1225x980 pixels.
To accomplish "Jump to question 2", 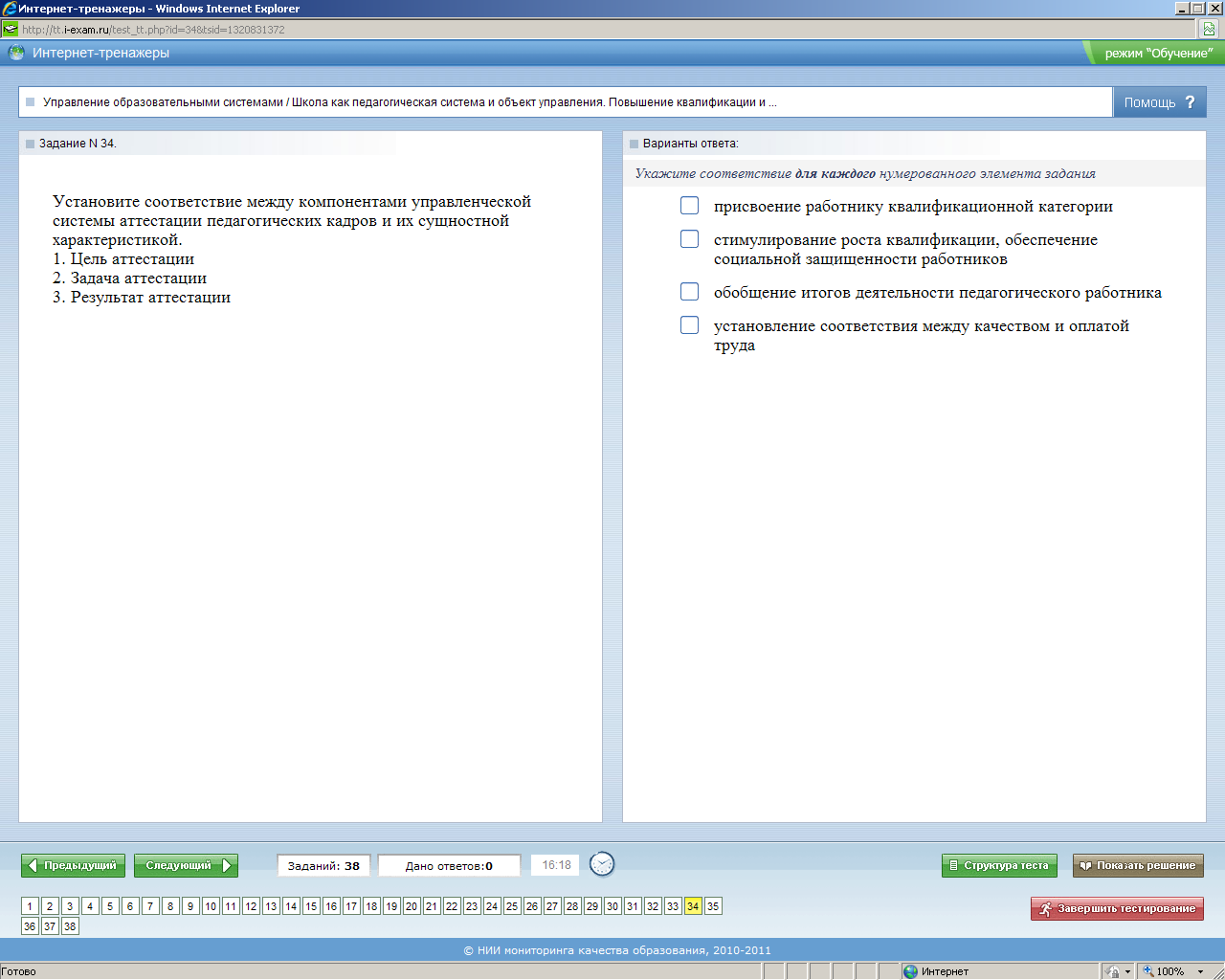I will pyautogui.click(x=50, y=906).
